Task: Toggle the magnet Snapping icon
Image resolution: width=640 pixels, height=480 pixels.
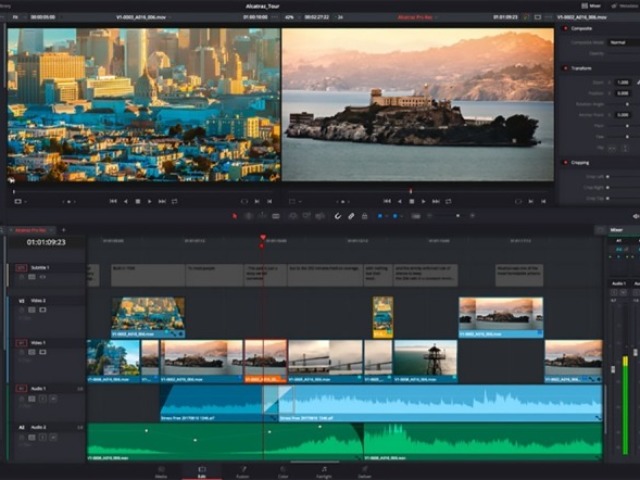Action: pos(338,216)
